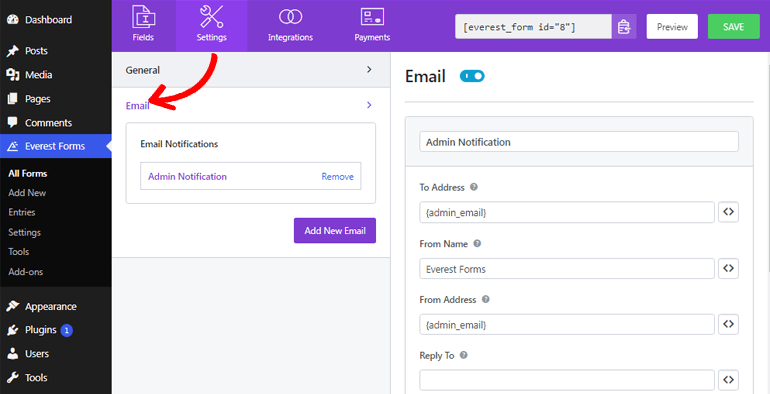Open Everest Forms Entries

coord(22,212)
